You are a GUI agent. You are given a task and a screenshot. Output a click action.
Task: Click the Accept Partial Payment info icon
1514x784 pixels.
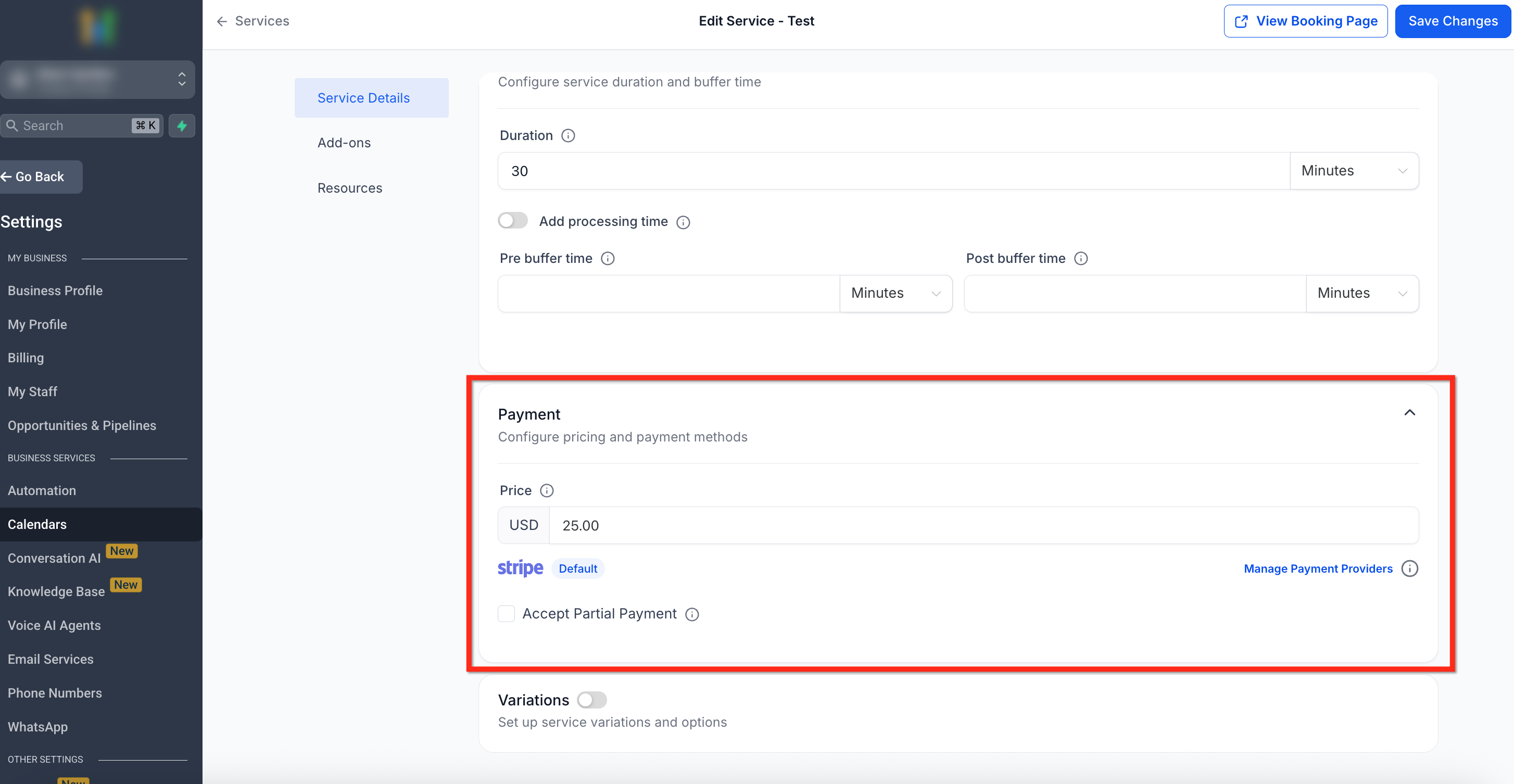(x=692, y=614)
